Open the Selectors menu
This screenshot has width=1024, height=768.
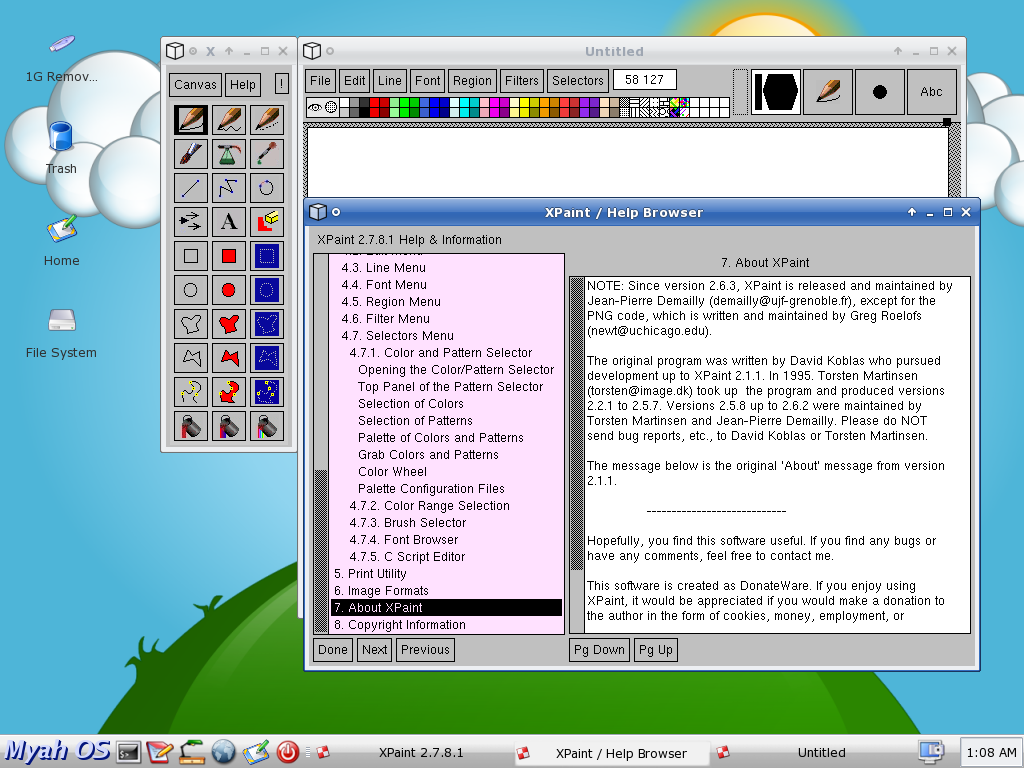(578, 81)
